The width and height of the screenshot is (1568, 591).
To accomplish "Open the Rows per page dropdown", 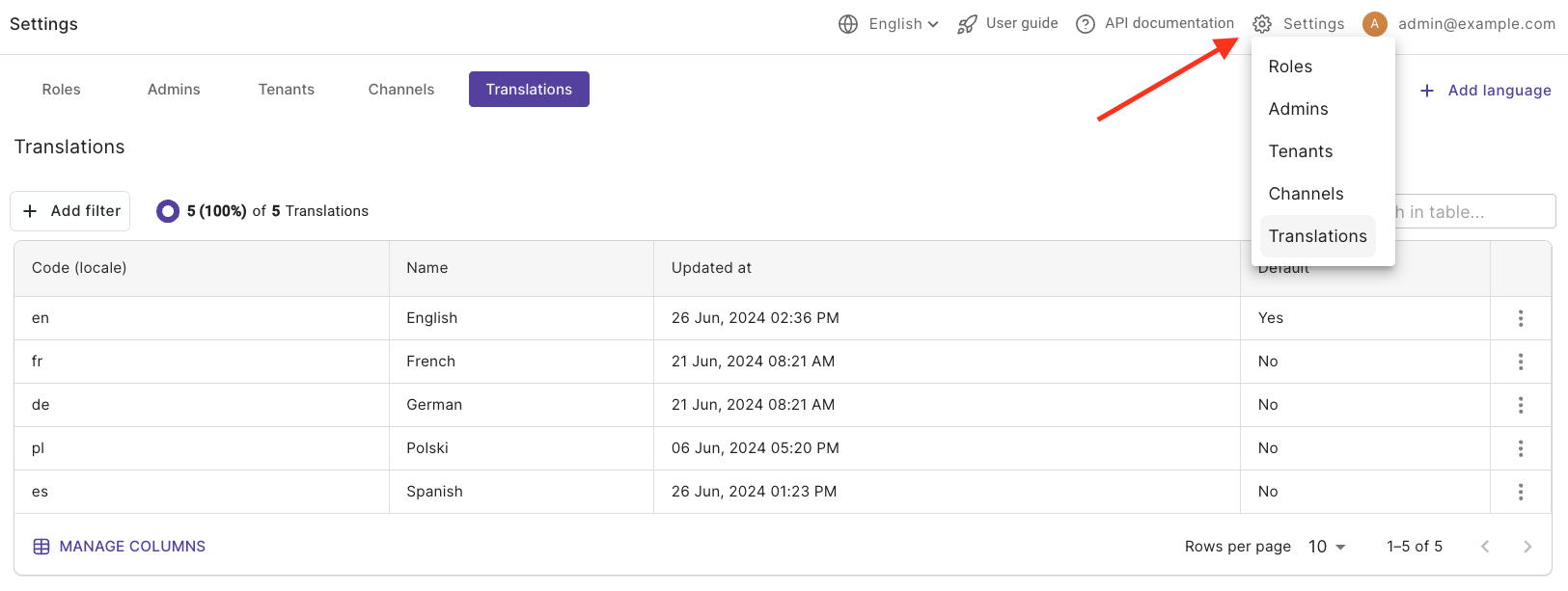I will (1327, 547).
